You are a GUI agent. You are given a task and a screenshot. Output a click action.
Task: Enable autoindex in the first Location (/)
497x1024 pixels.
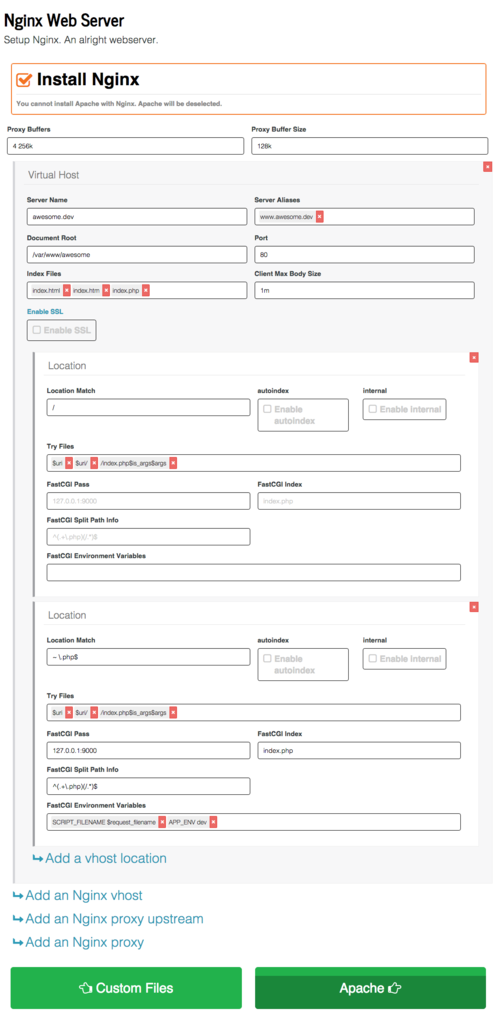pos(267,409)
